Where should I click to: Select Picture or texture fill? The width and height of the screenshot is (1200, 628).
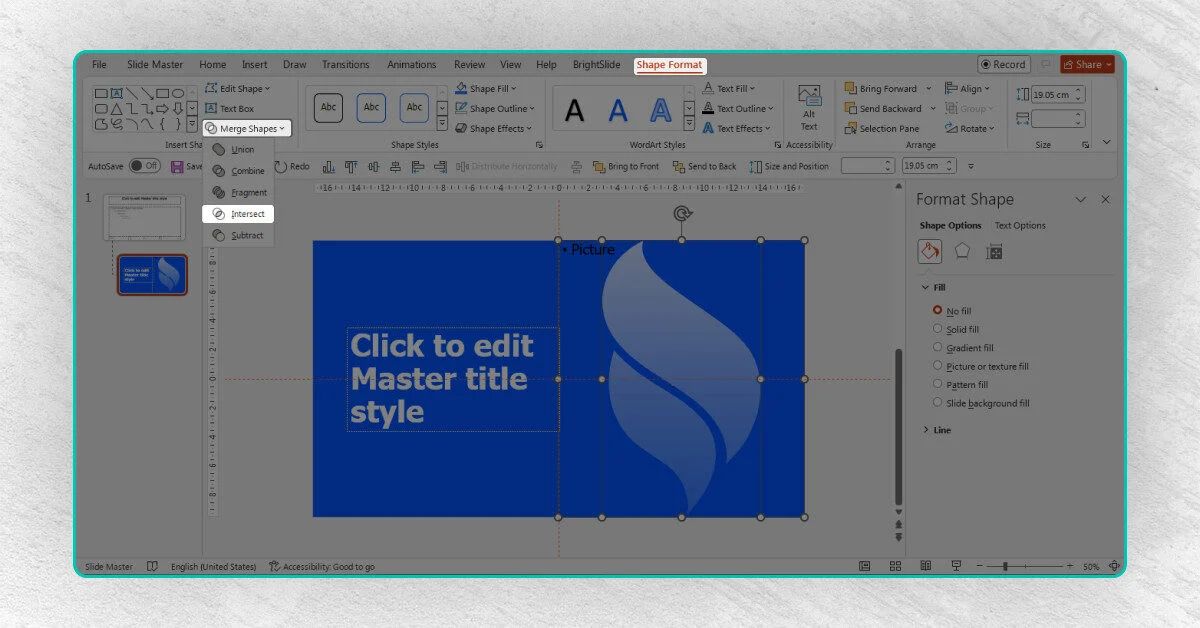tap(937, 366)
